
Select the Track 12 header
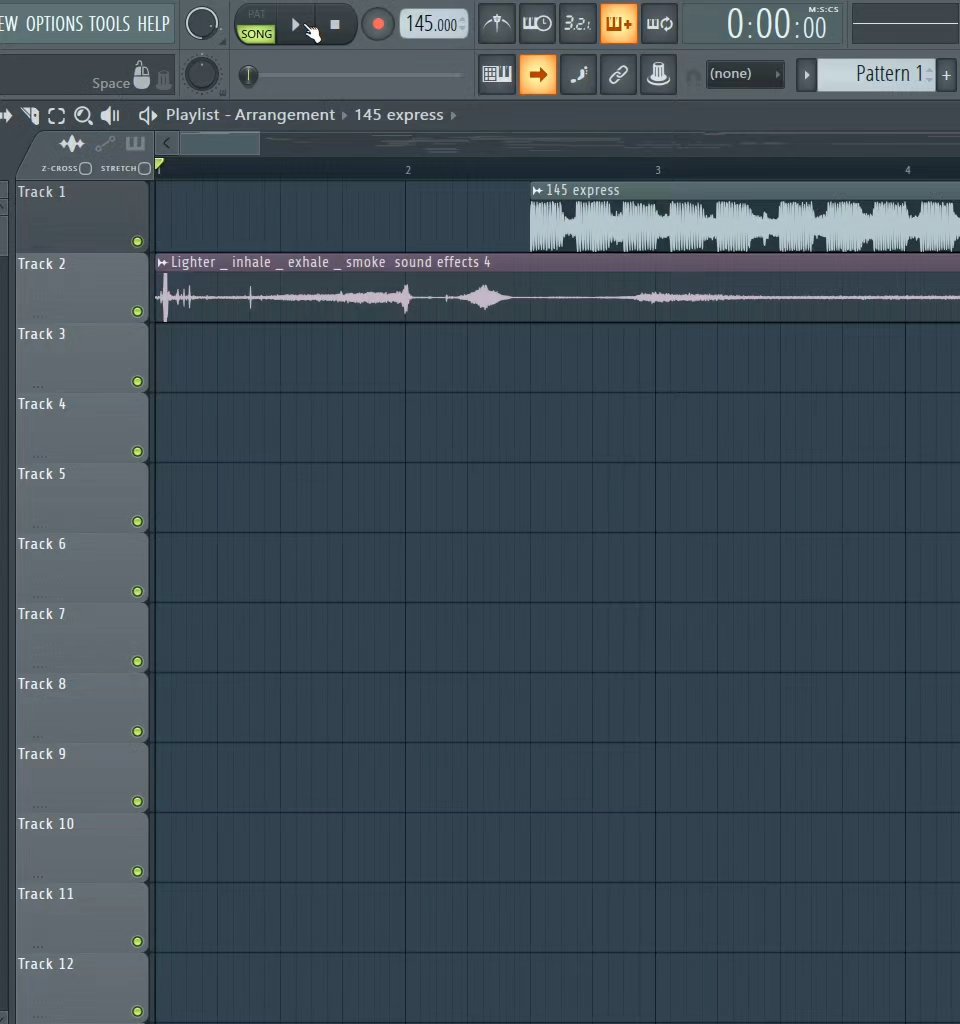[82, 987]
